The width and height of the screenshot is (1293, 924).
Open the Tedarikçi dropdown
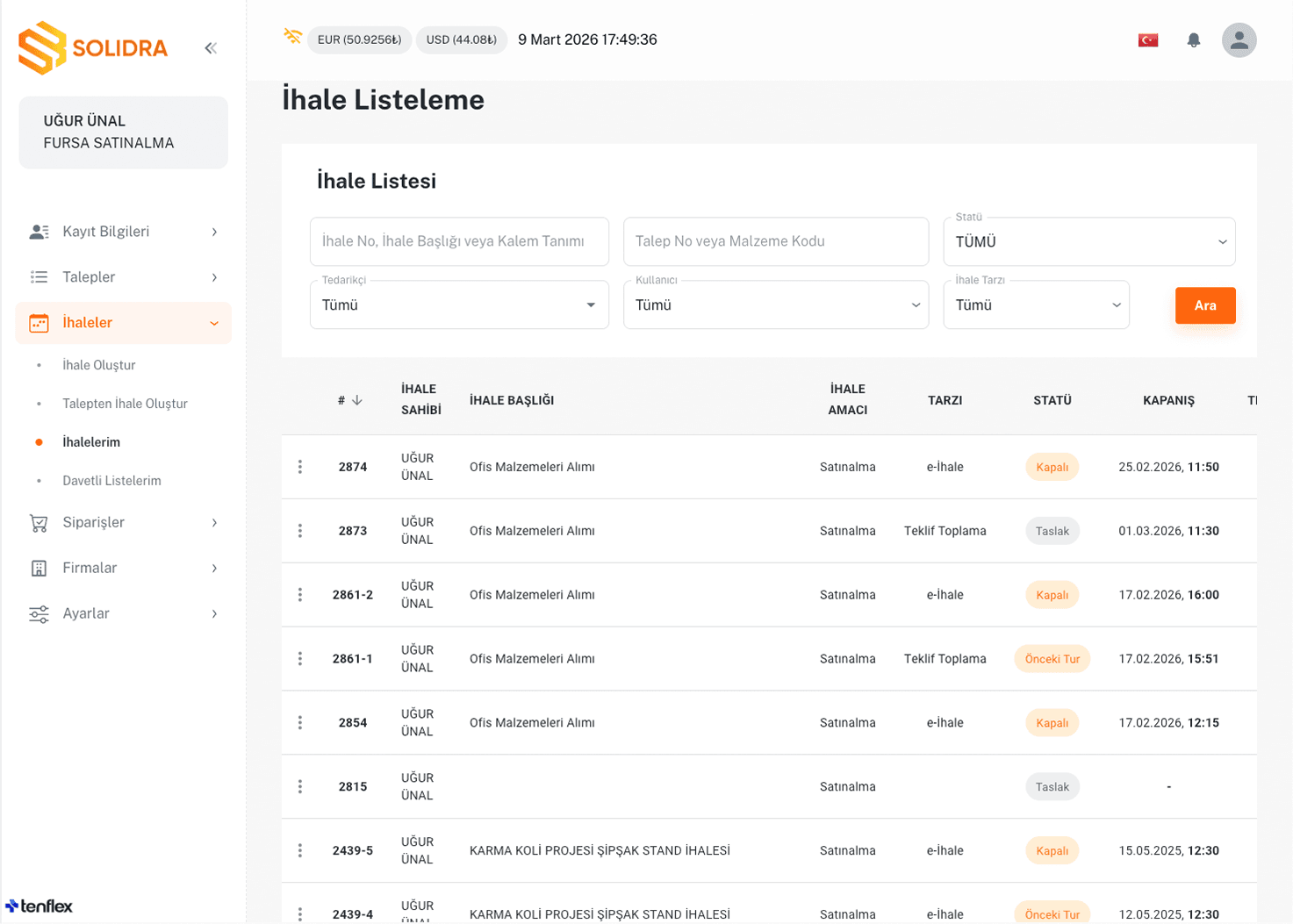pos(458,305)
